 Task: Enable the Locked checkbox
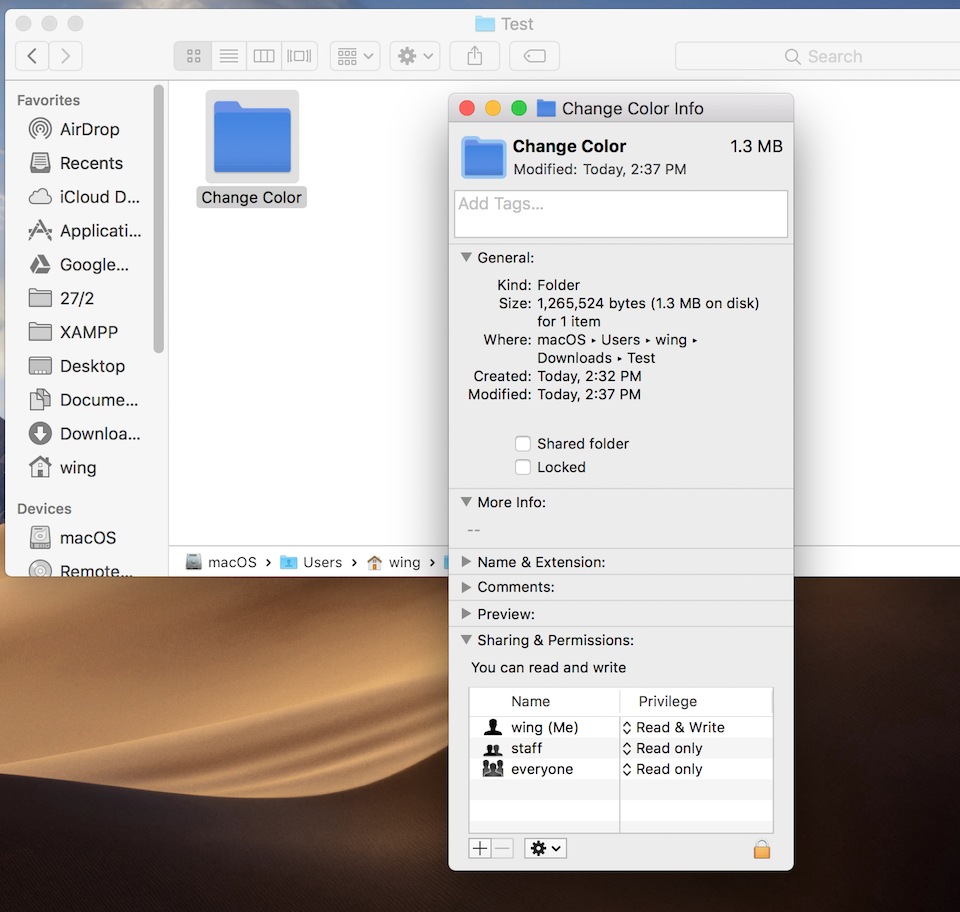tap(522, 467)
